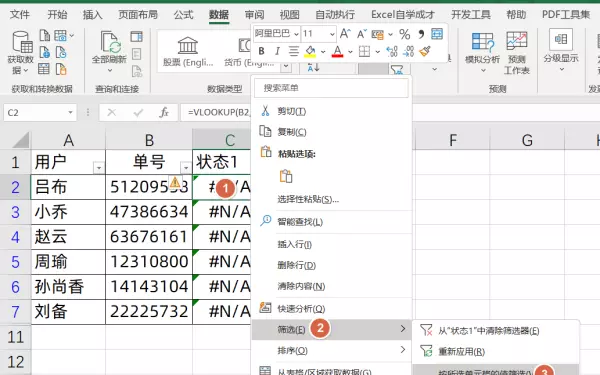Click the From Text/CSV icon in Get Data group
This screenshot has width=600, height=375.
tap(45, 36)
